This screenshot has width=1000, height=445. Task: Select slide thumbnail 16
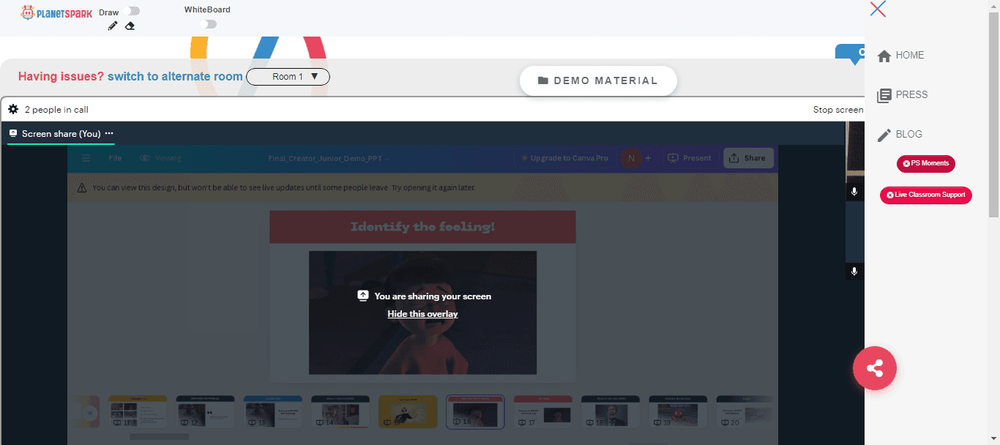[475, 412]
